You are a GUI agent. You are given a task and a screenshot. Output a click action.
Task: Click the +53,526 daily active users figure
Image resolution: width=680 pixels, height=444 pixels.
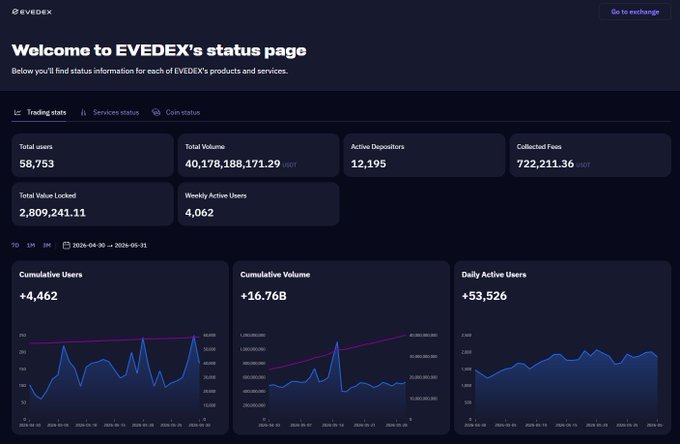pos(484,296)
